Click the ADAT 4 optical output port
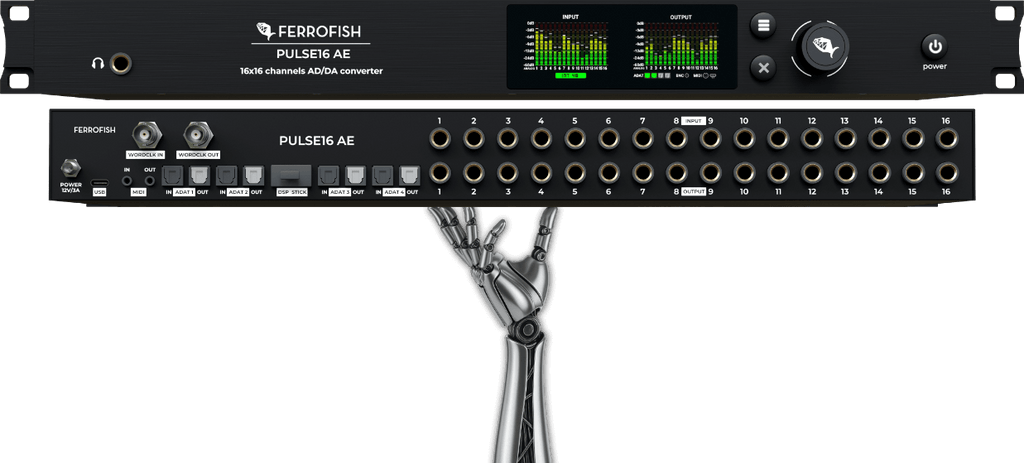Screen dimensions: 1024x463 pyautogui.click(x=409, y=175)
